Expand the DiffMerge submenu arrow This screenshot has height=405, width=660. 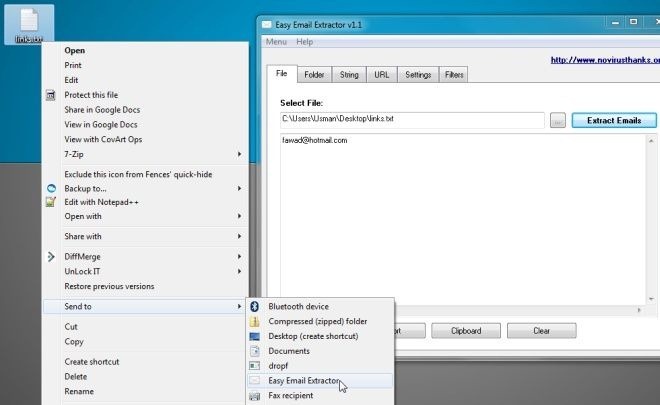point(240,256)
